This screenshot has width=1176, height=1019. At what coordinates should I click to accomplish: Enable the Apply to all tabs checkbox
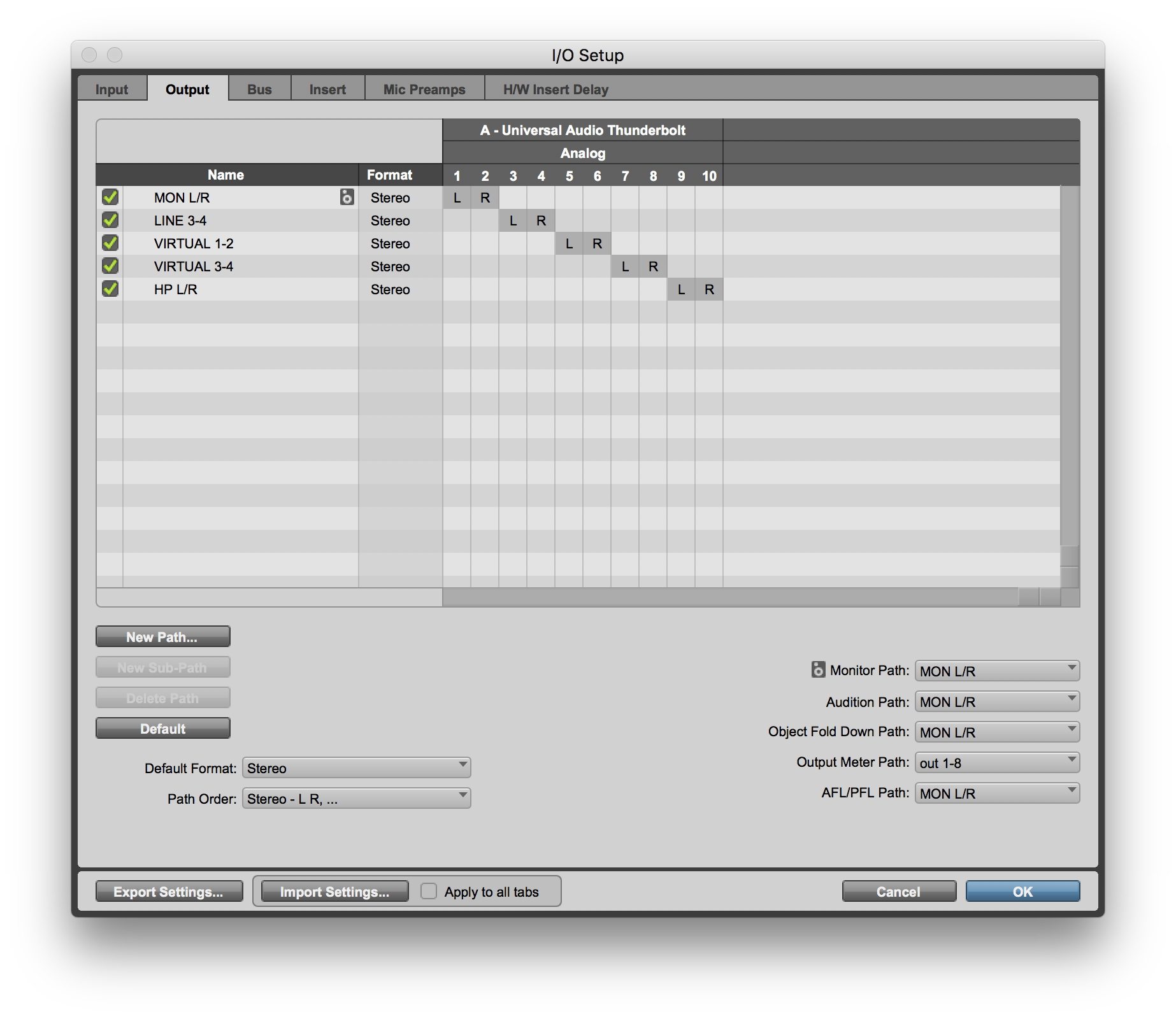[x=429, y=892]
